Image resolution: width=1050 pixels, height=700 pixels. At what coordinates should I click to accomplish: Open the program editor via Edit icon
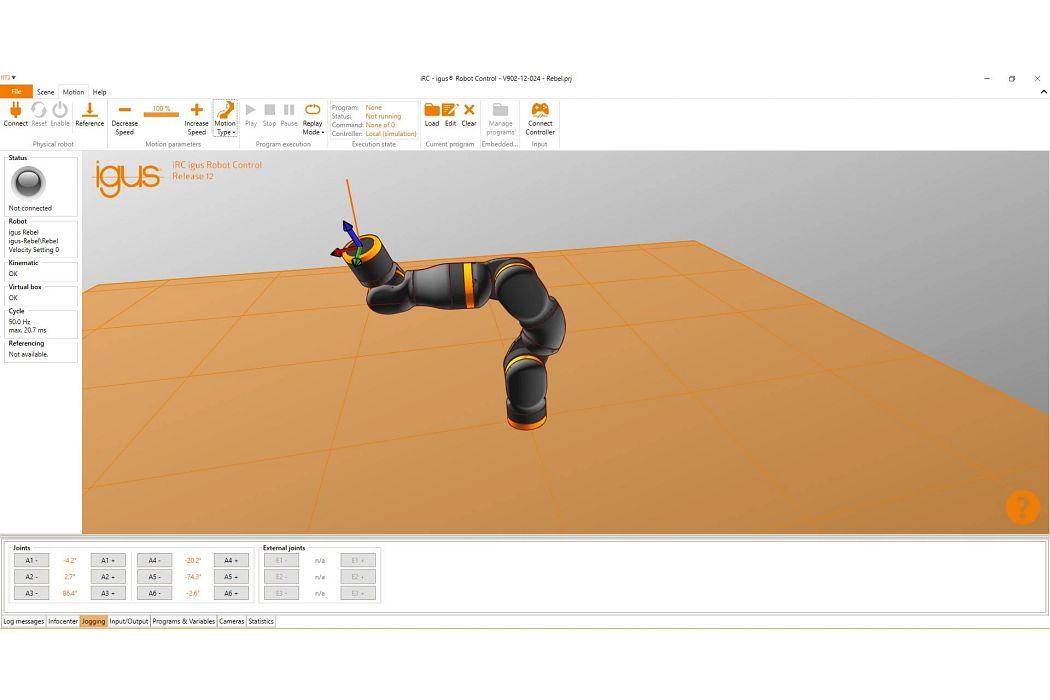click(x=450, y=114)
